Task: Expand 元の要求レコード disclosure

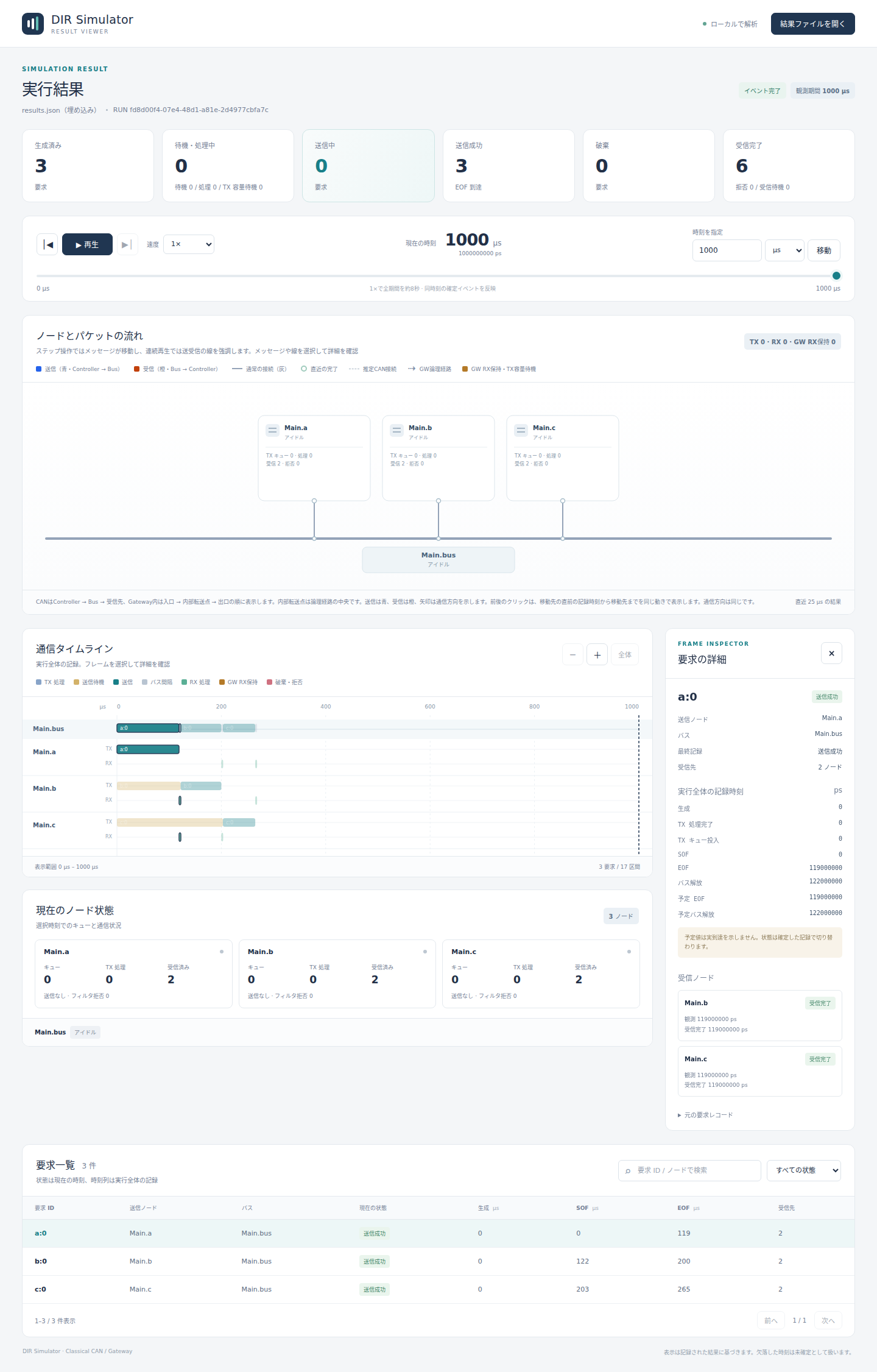Action: pos(706,1115)
